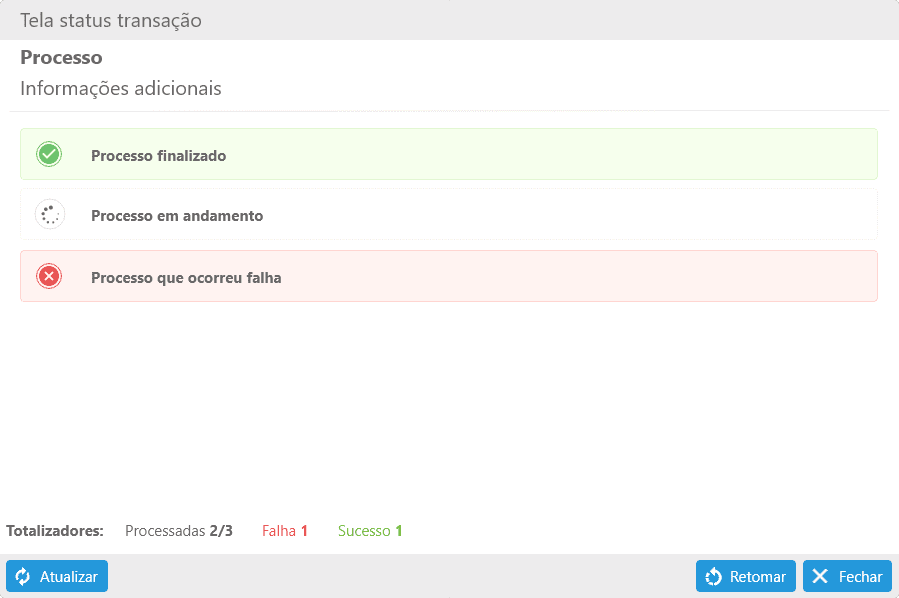Click the circular retry icon on Retomar
The image size is (899, 598).
tap(714, 577)
